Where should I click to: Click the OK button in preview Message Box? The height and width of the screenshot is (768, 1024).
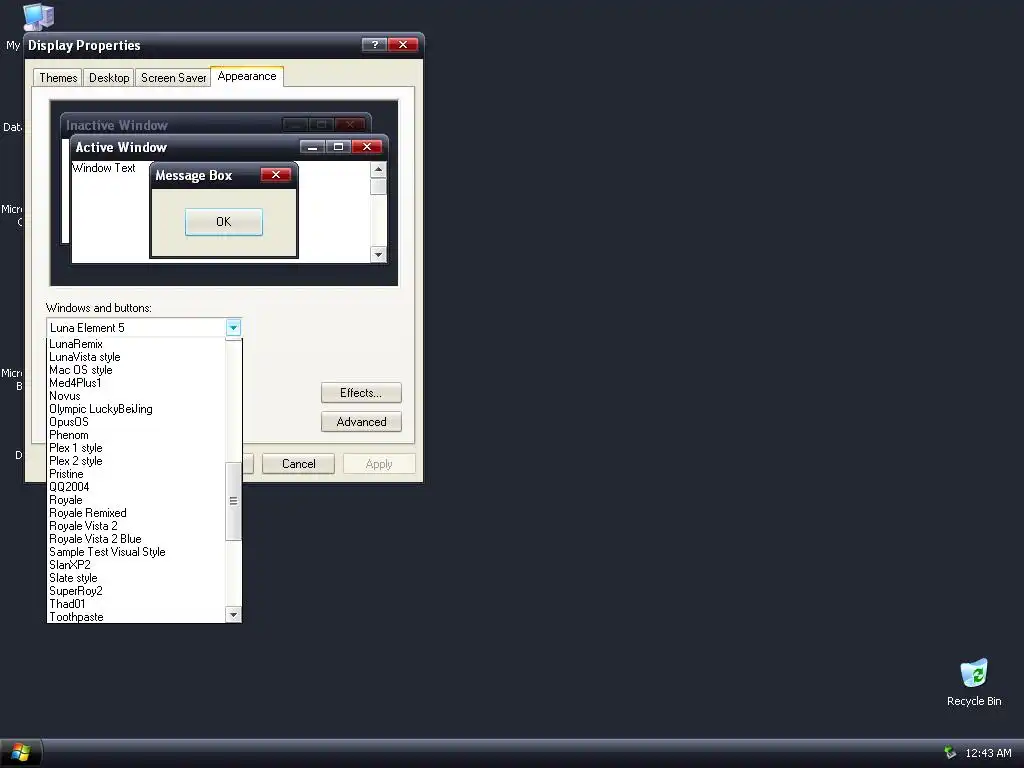point(224,222)
